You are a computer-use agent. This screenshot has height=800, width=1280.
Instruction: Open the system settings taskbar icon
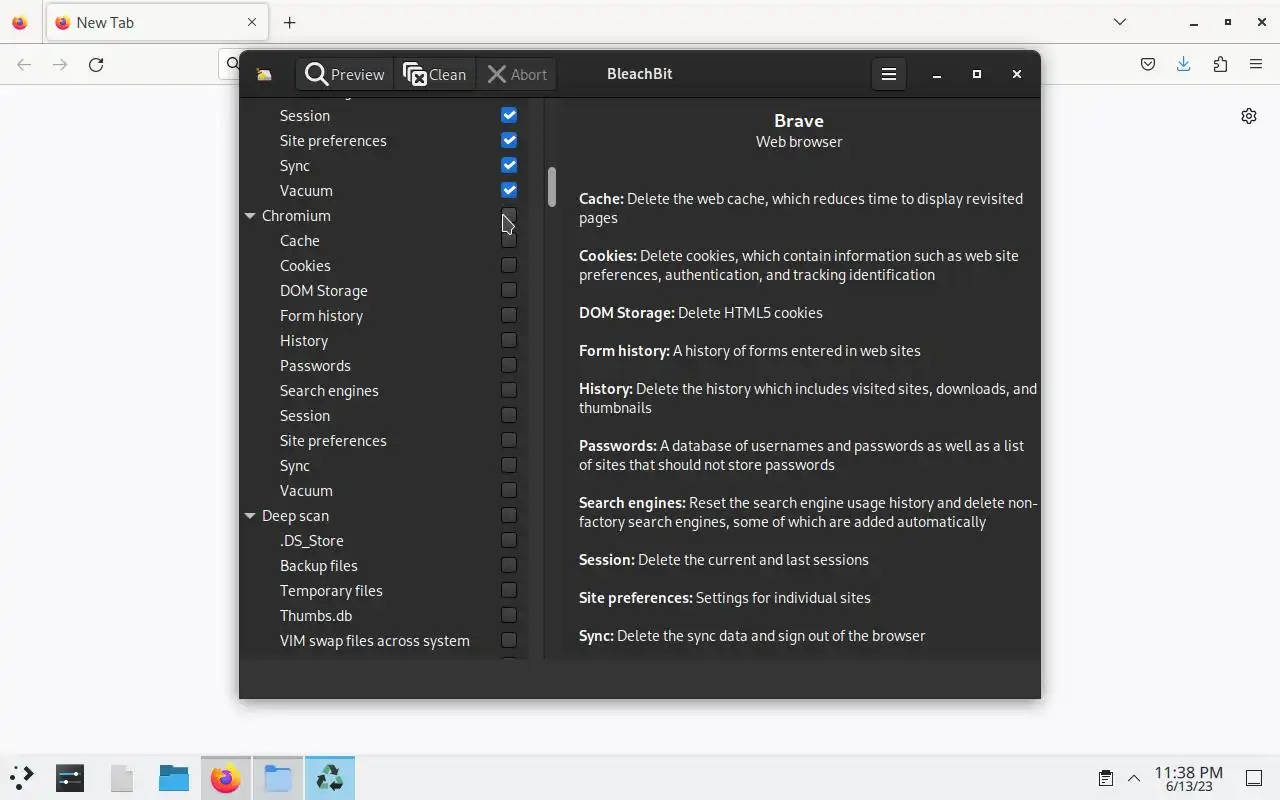click(70, 778)
